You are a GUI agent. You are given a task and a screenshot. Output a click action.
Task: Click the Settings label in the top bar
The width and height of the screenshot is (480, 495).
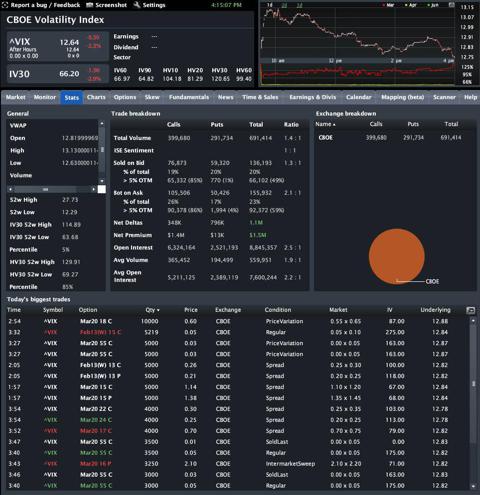(154, 5)
